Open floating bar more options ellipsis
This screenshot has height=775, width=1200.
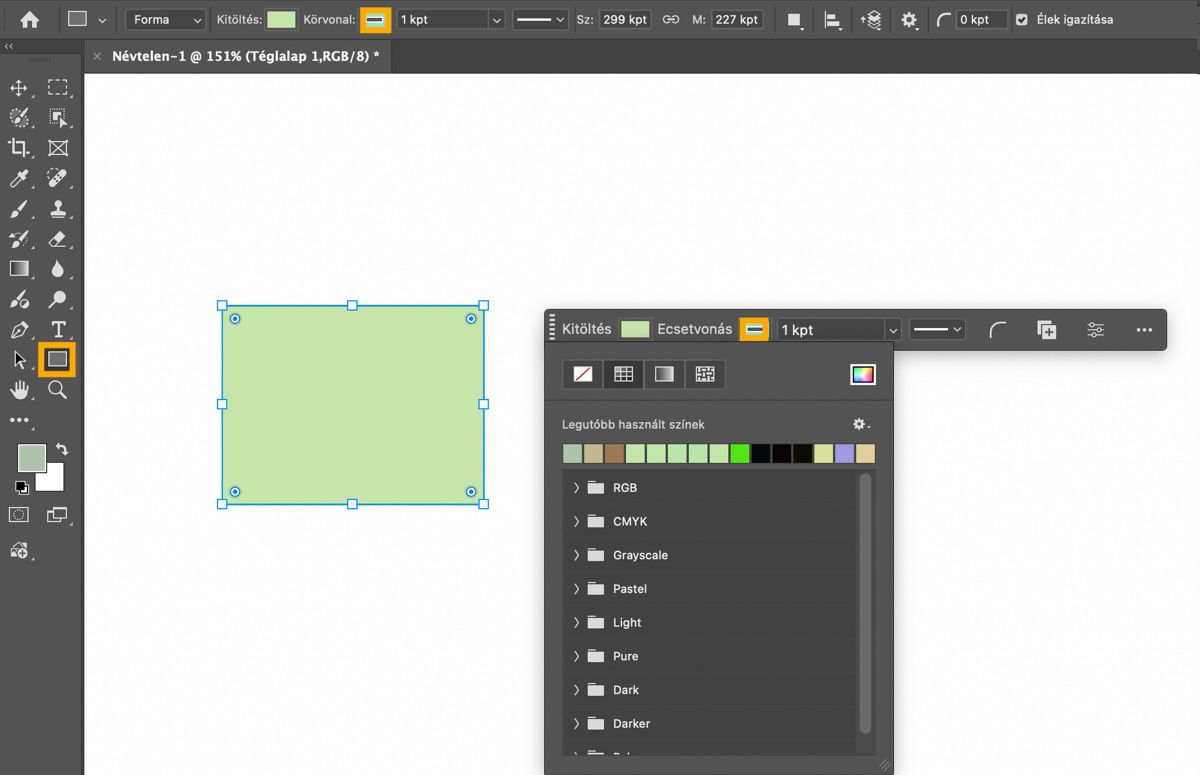[x=1144, y=330]
